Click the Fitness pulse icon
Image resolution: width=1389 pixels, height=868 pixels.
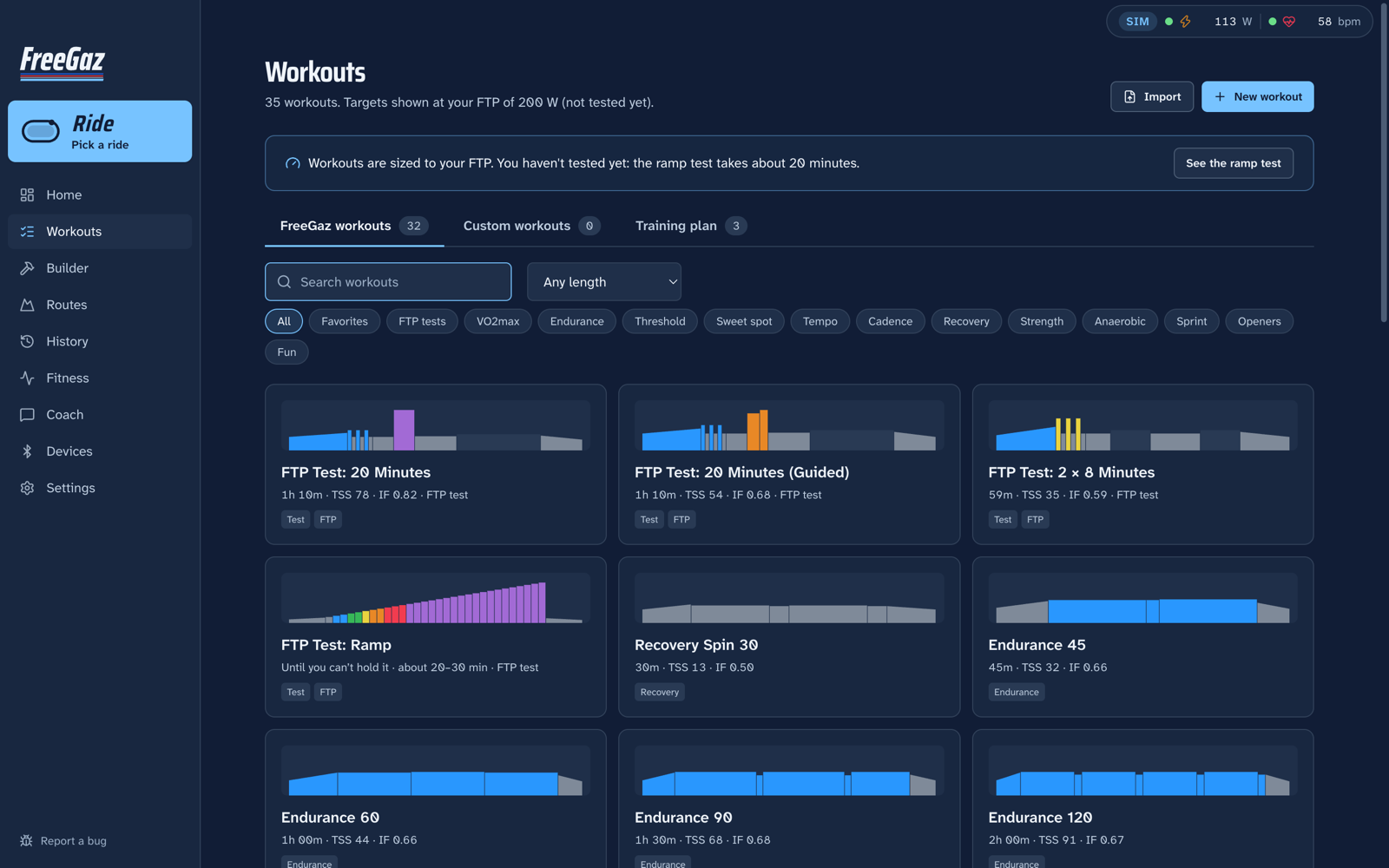pos(27,378)
